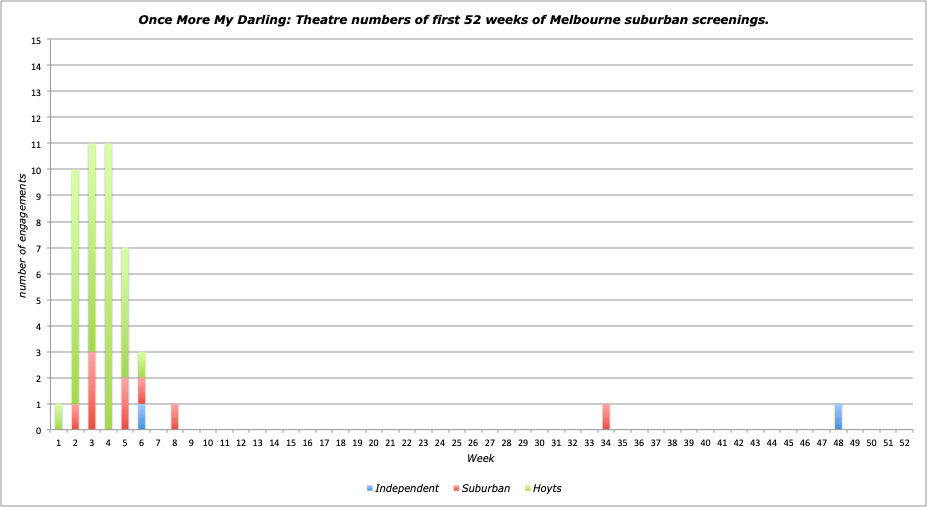This screenshot has height=507, width=927.
Task: Select the green Hoyts bar at week 4
Action: tap(108, 287)
